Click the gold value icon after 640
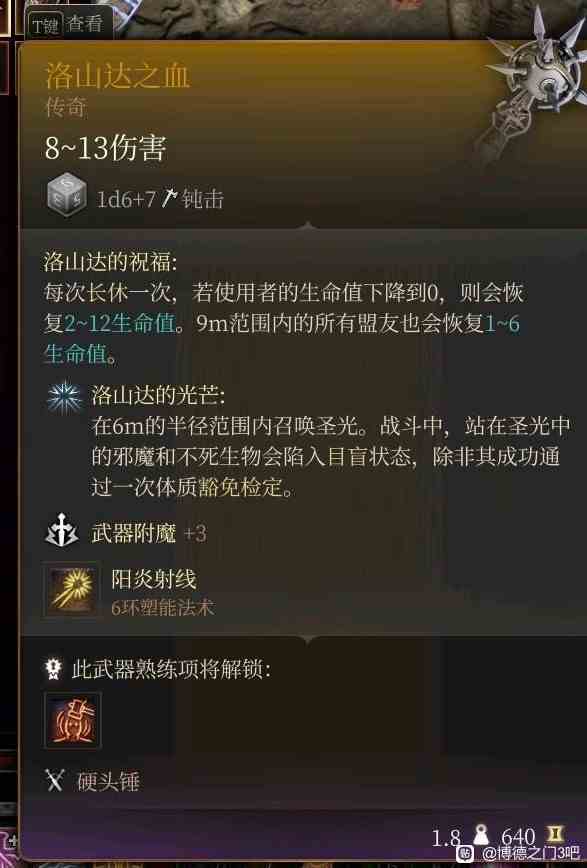This screenshot has height=868, width=587. pyautogui.click(x=555, y=833)
